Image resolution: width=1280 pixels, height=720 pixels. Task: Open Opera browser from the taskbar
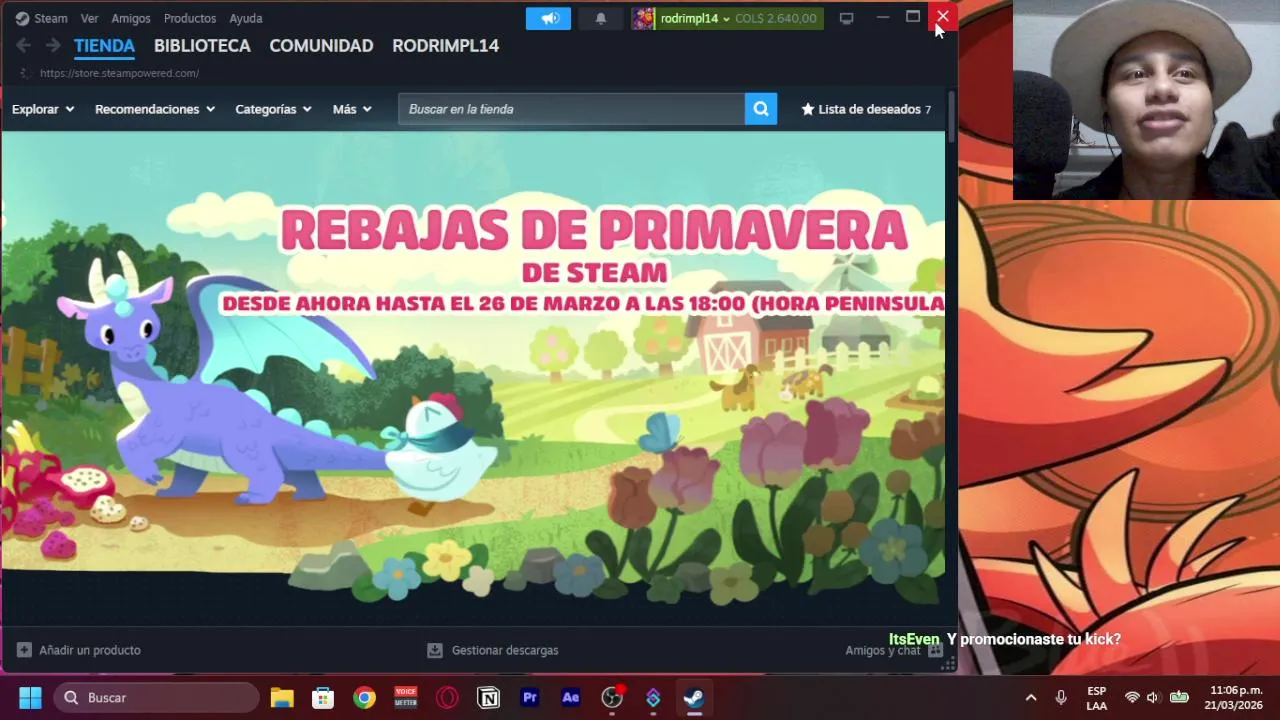(x=447, y=697)
